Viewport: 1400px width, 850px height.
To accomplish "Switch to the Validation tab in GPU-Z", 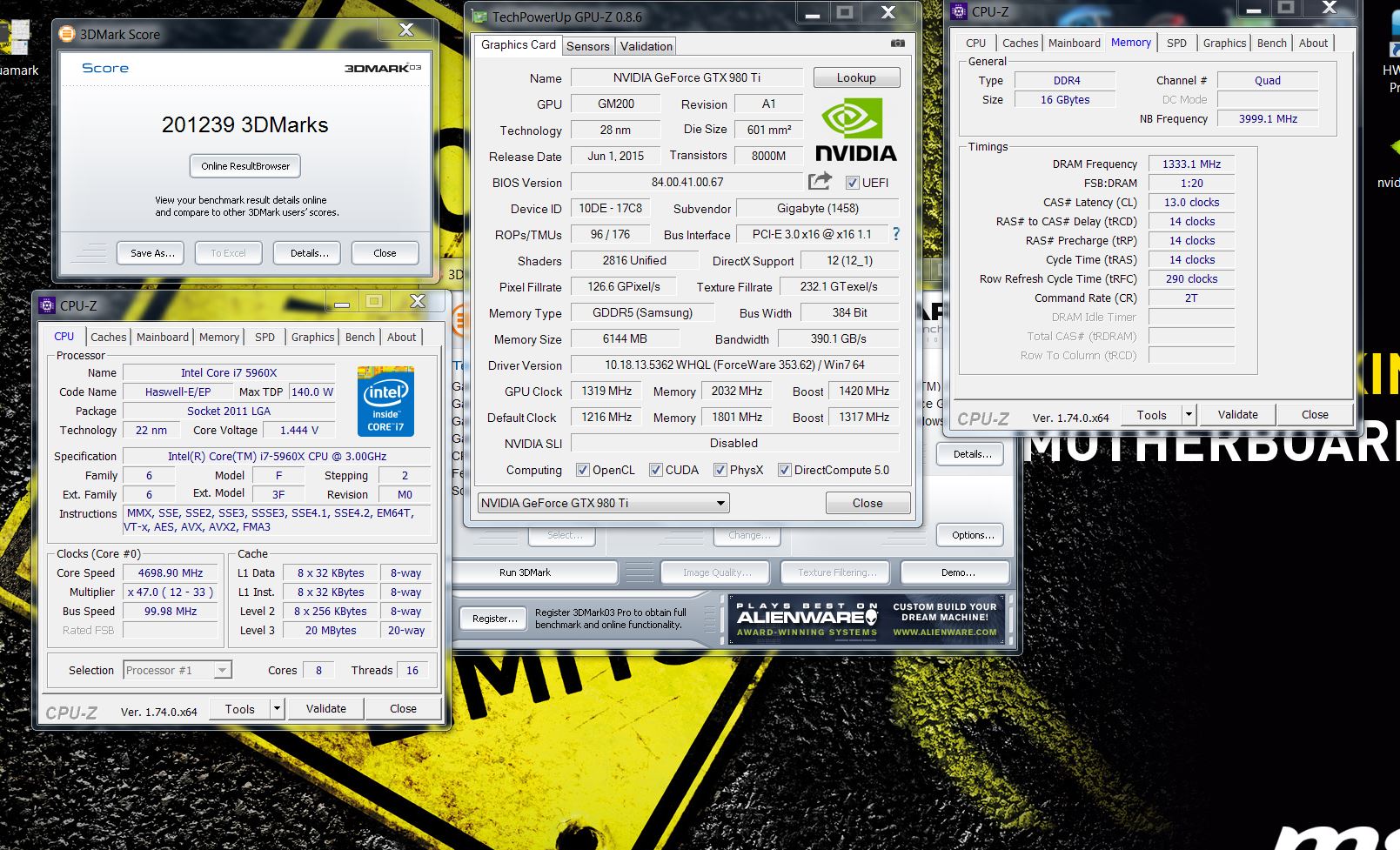I will (x=646, y=46).
